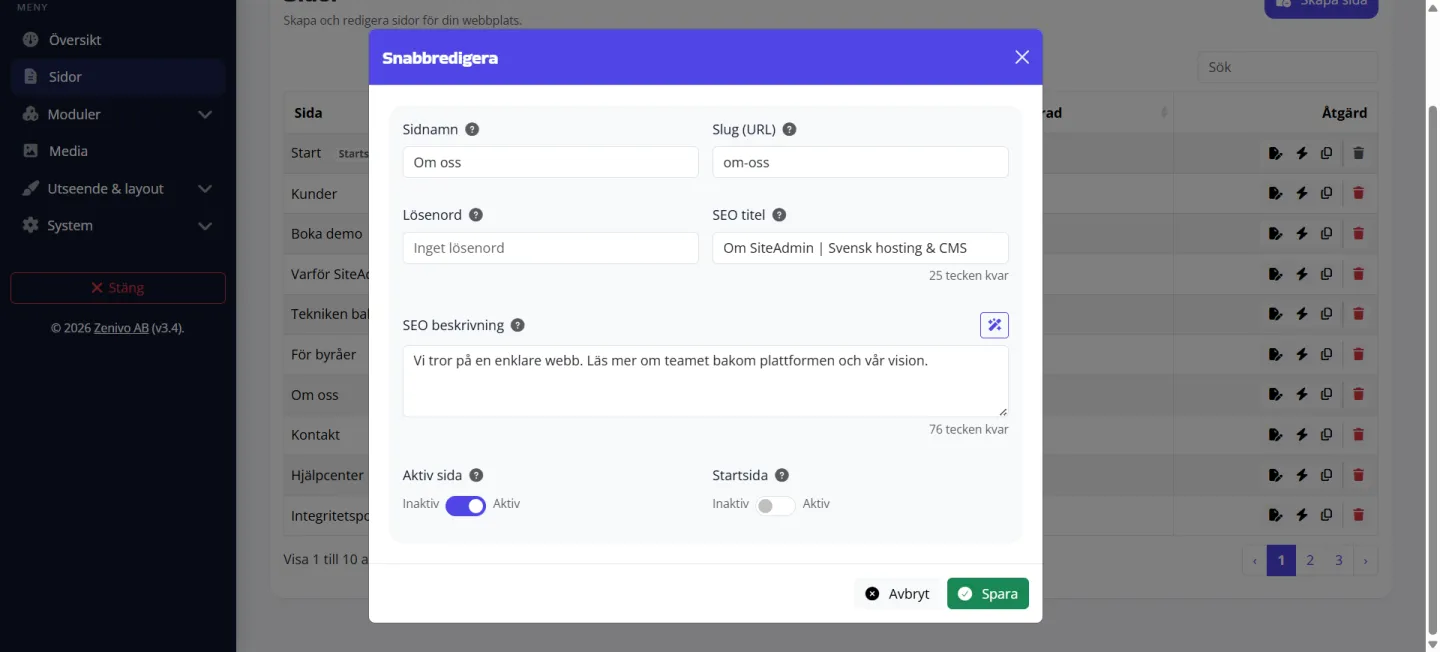Enable the Startsida toggle
The width and height of the screenshot is (1440, 652).
(775, 505)
